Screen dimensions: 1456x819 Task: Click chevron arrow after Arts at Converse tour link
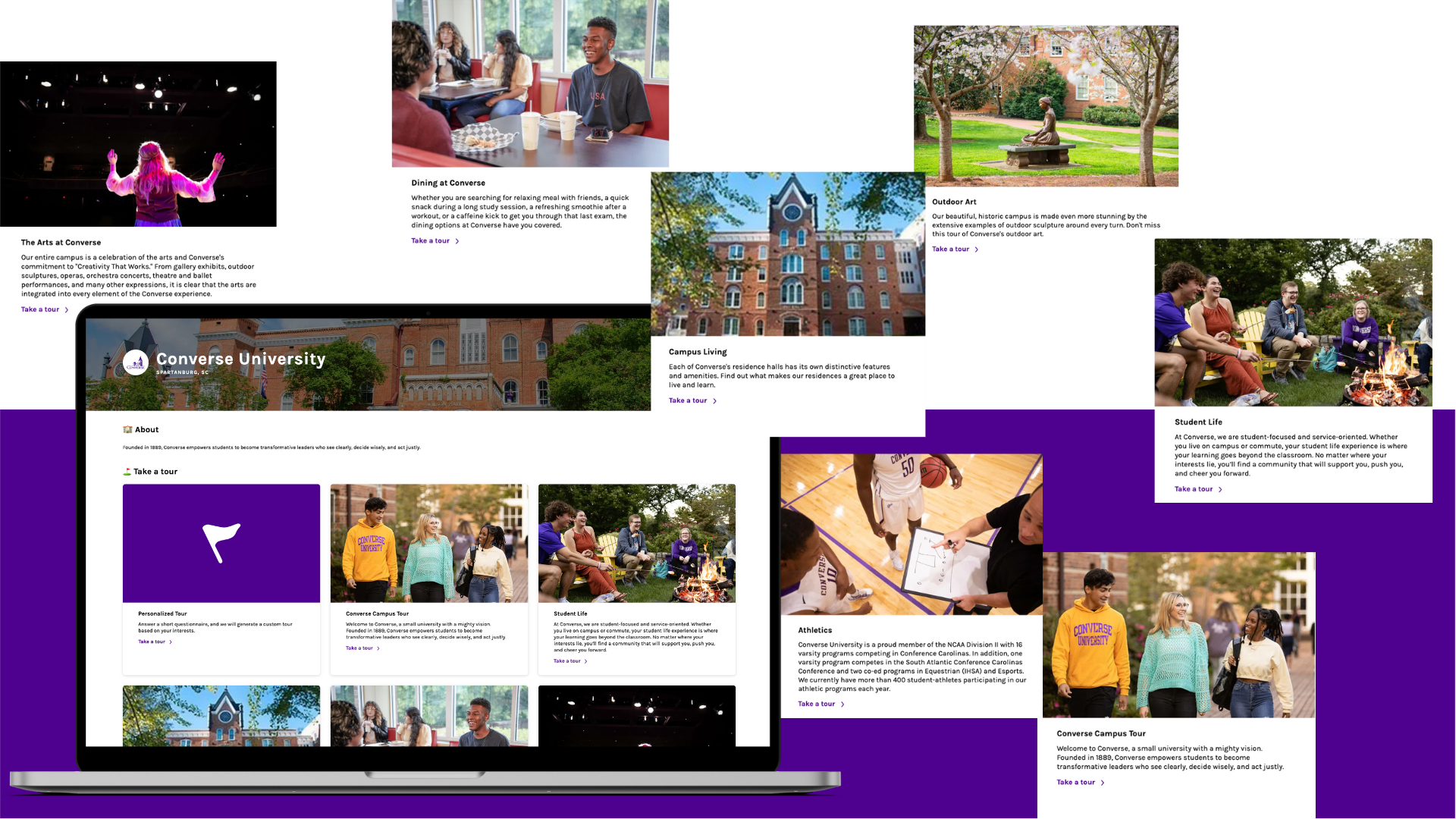[x=67, y=310]
